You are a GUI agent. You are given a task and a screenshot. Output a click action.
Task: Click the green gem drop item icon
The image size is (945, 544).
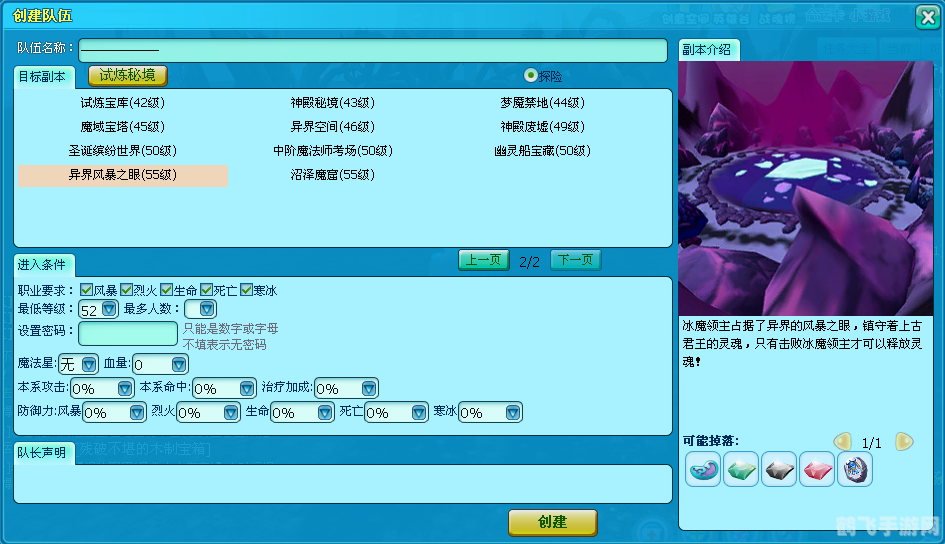(x=741, y=469)
